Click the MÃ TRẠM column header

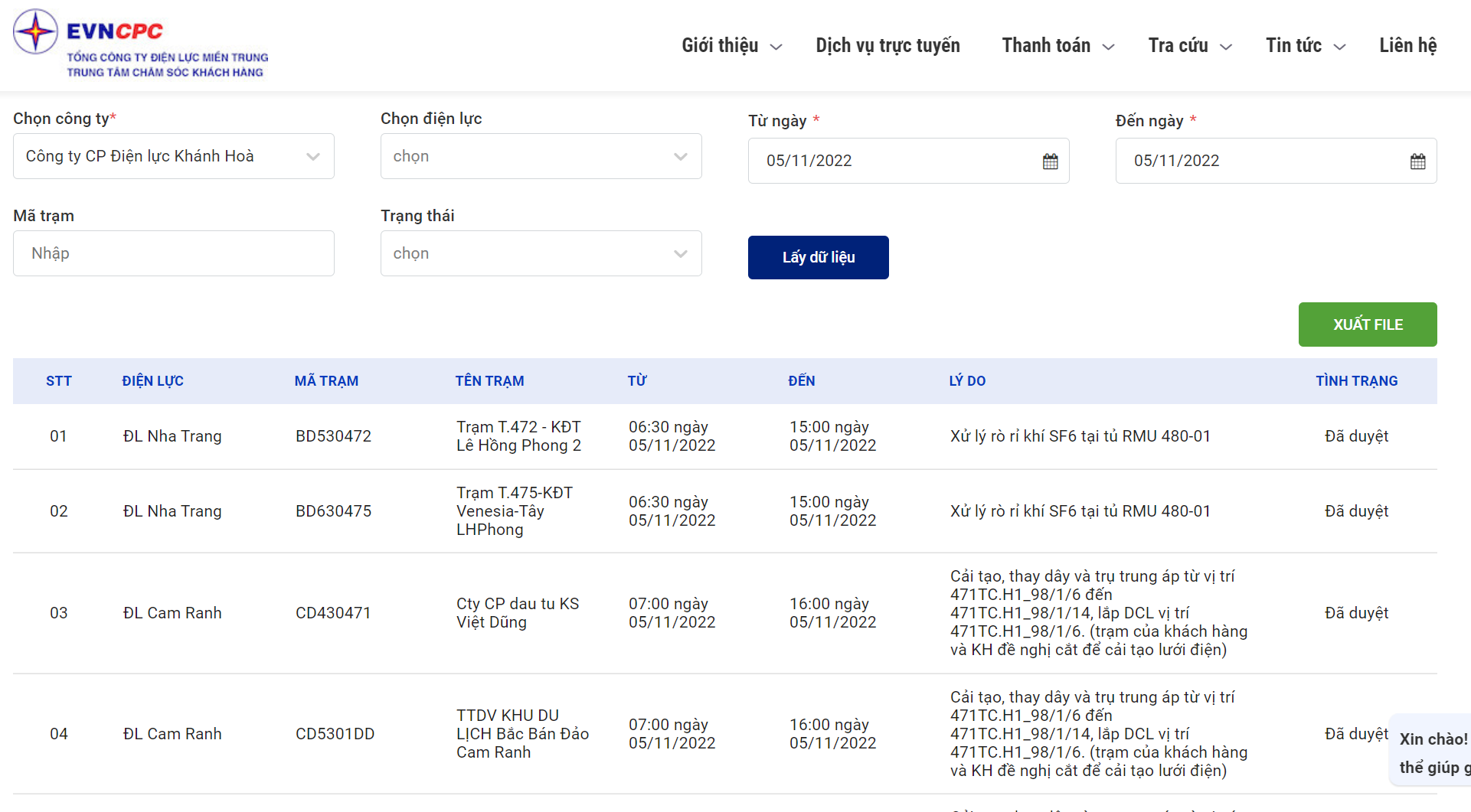(x=326, y=381)
